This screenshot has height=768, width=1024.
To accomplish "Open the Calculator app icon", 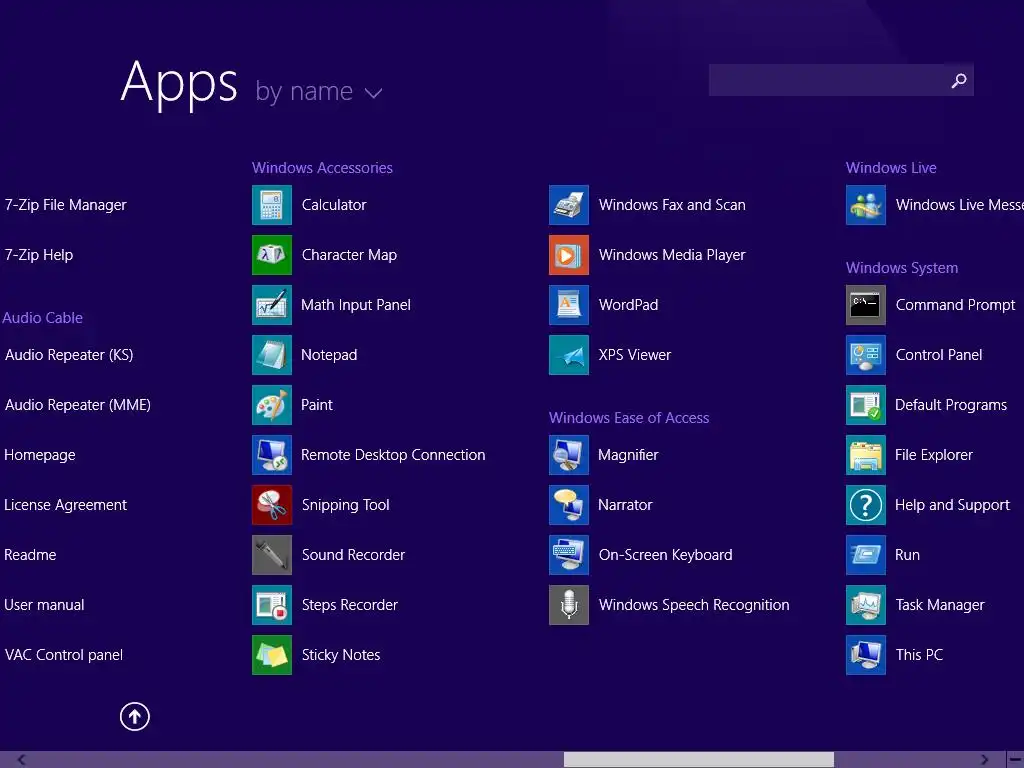I will (272, 205).
